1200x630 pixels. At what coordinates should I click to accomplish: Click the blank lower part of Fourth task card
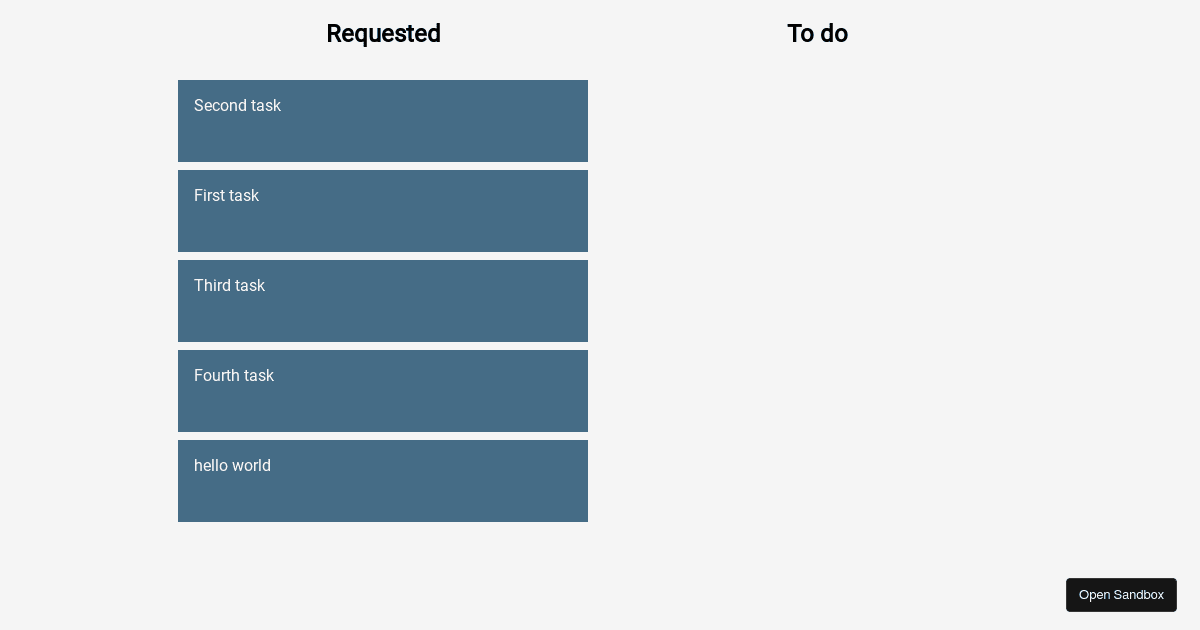383,413
